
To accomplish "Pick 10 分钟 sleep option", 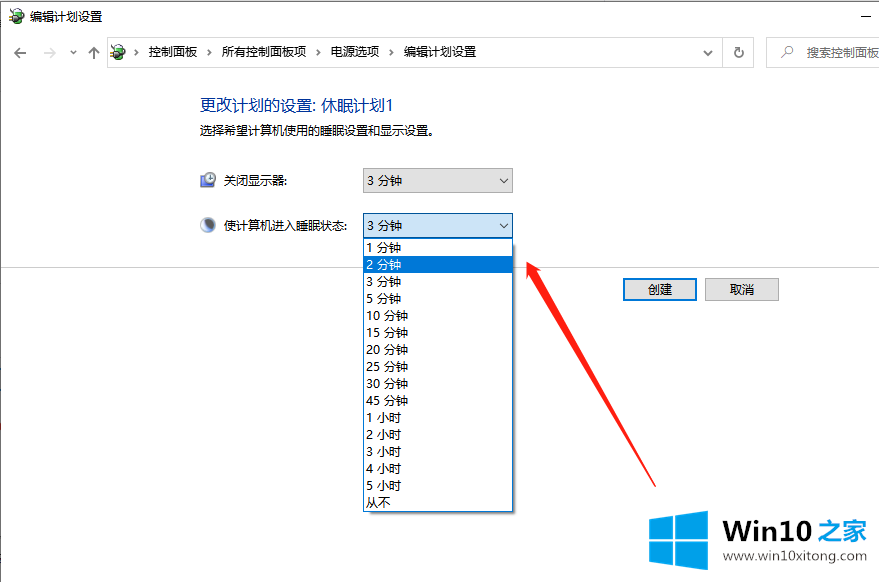I will coord(438,316).
